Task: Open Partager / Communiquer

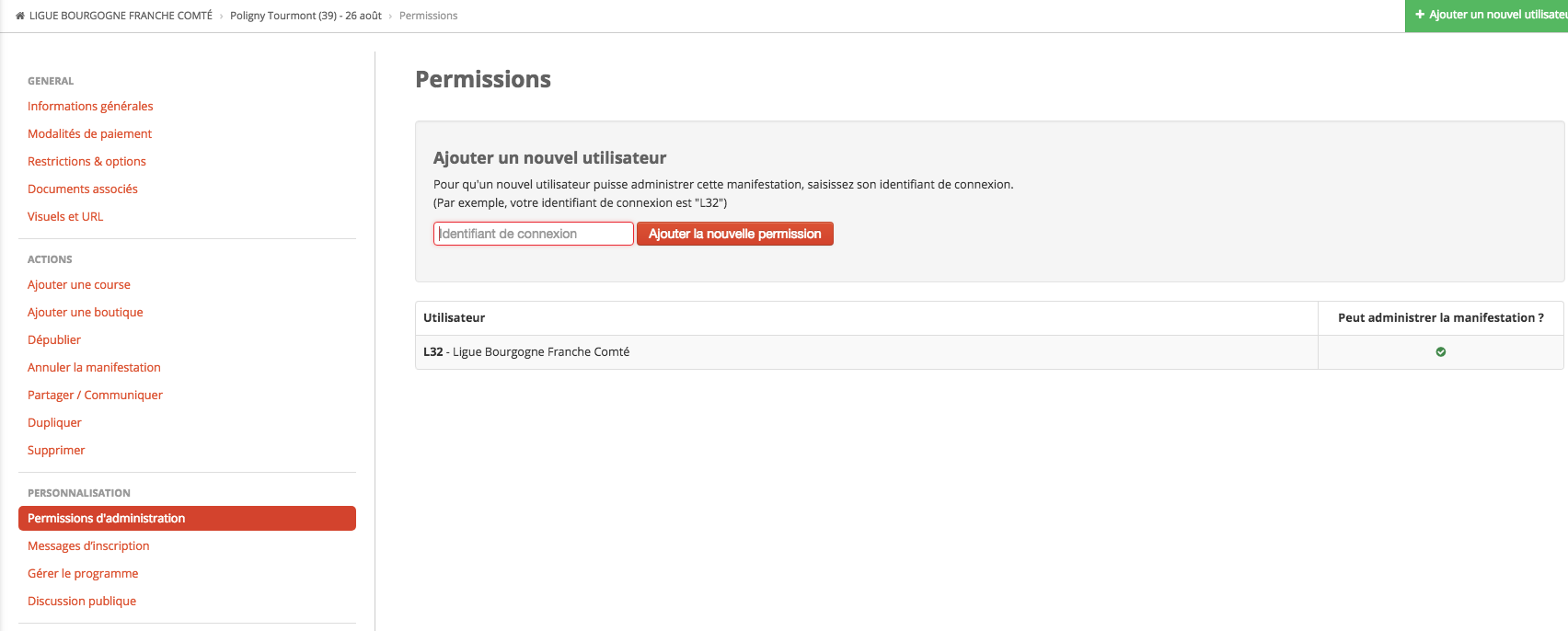Action: click(x=95, y=395)
